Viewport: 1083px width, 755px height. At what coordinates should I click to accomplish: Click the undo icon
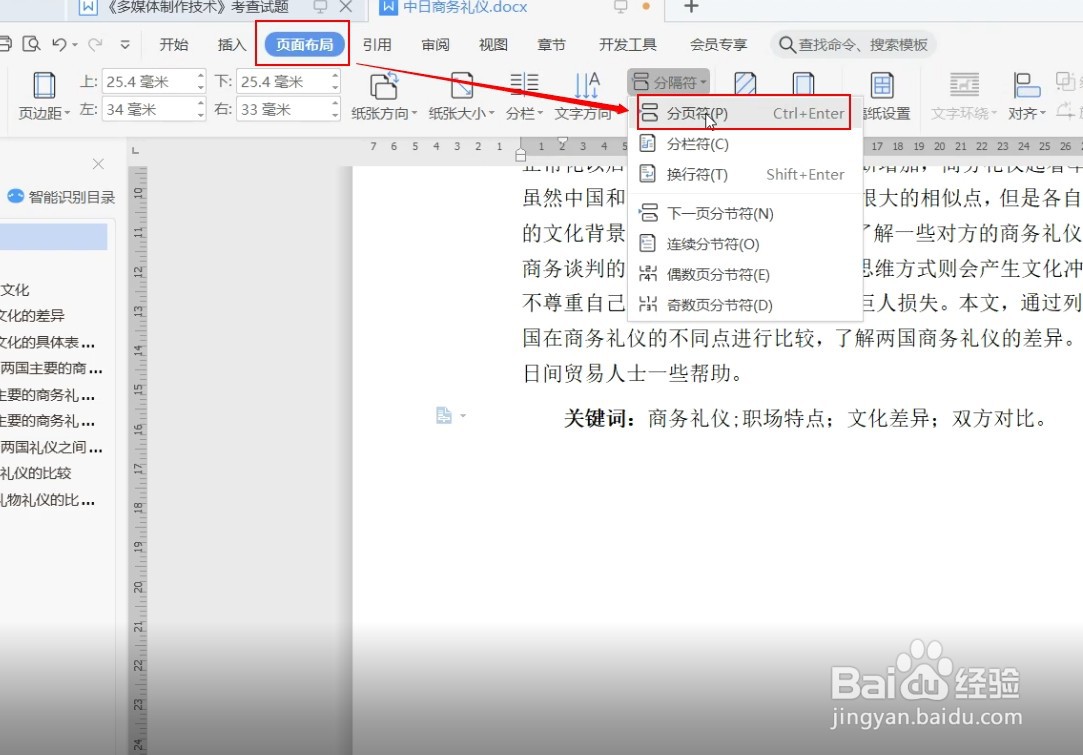59,44
